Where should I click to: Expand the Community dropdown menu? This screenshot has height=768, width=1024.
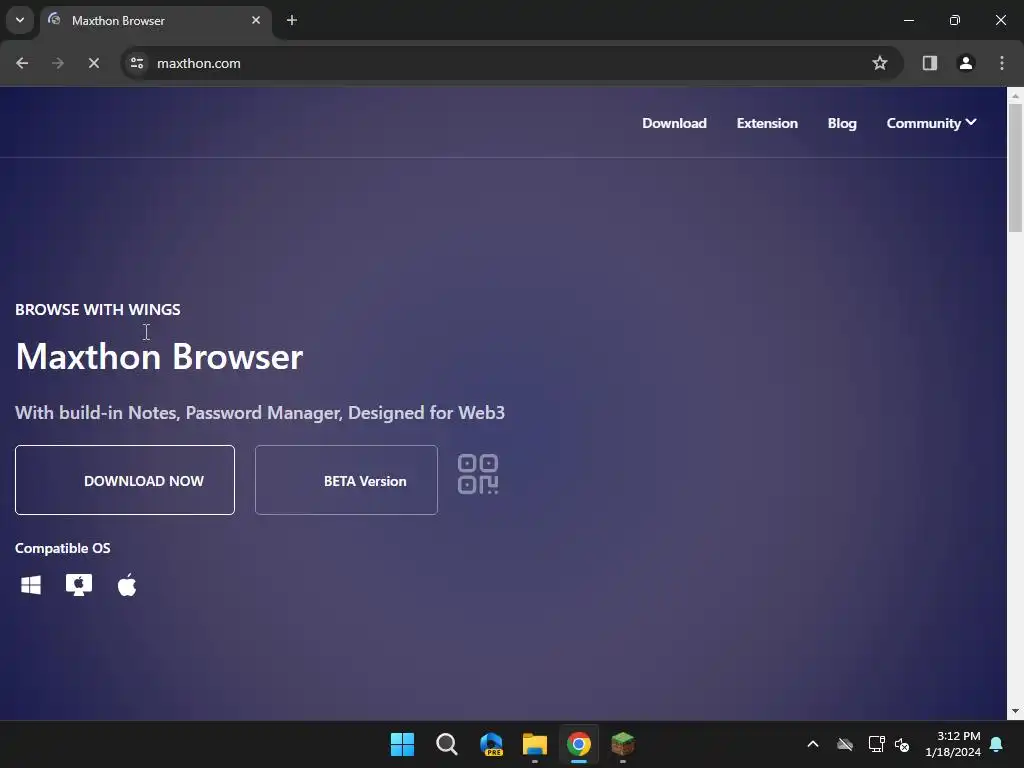point(931,123)
